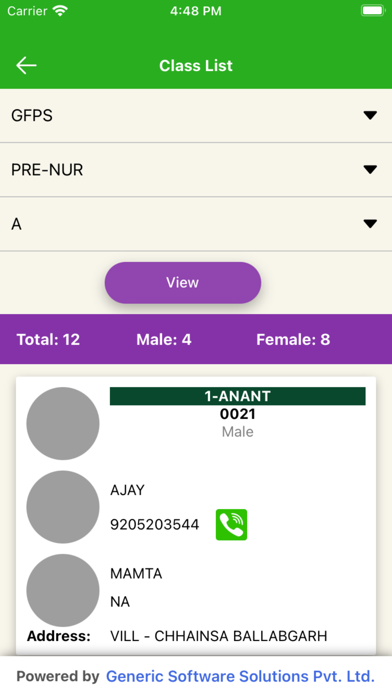Tap the purple View button
The image size is (392, 696).
coord(183,283)
